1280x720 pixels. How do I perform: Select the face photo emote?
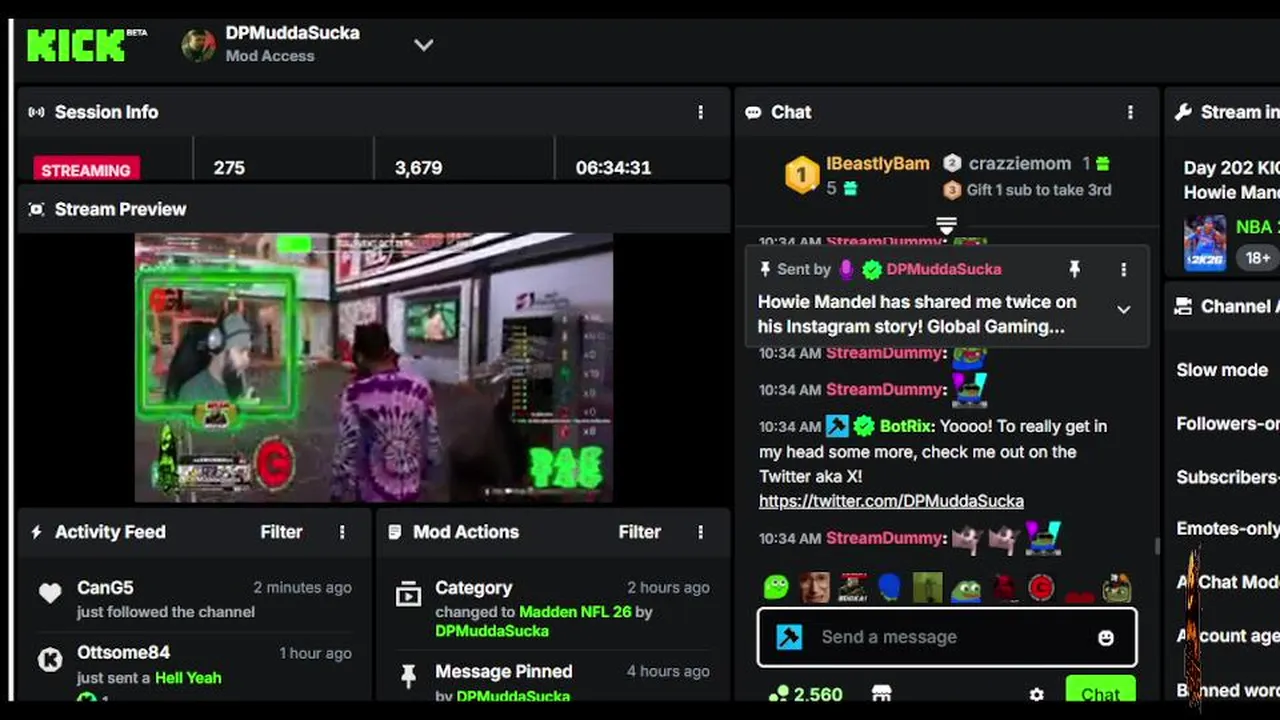tap(814, 587)
